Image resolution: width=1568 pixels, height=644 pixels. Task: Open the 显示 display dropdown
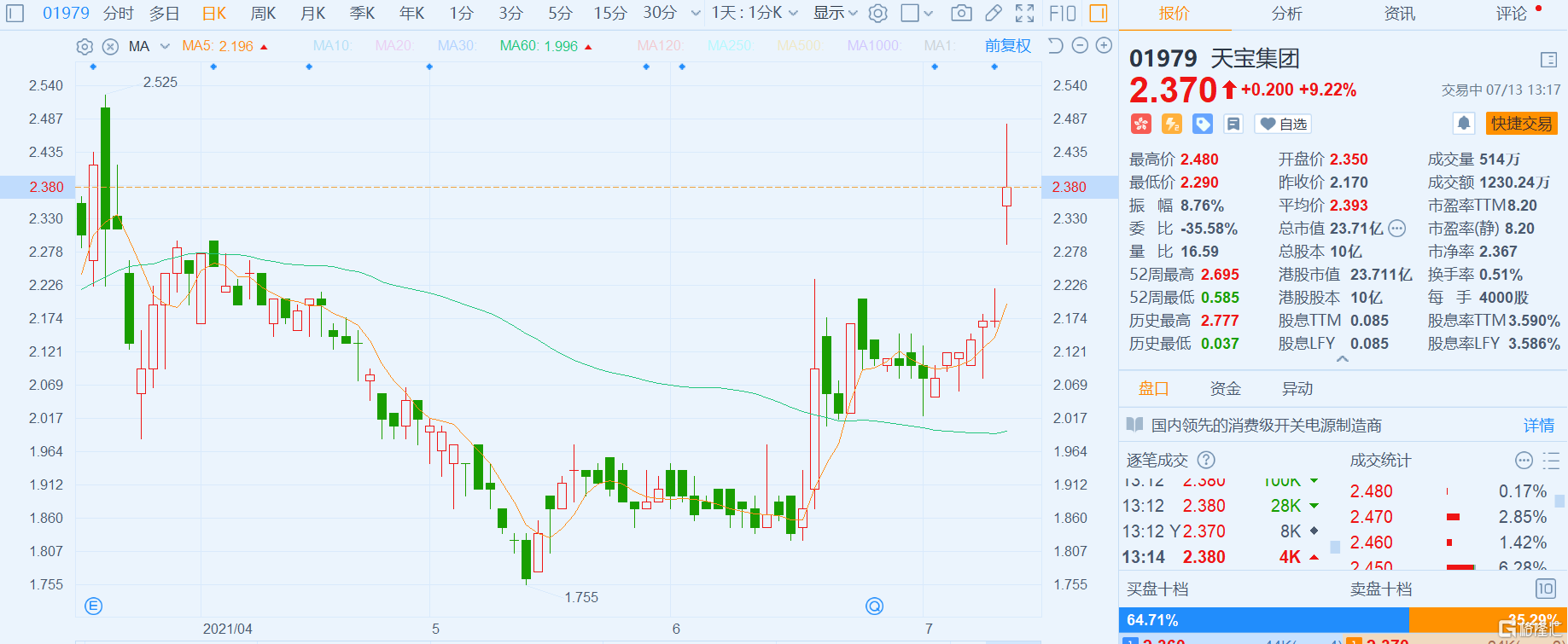836,13
